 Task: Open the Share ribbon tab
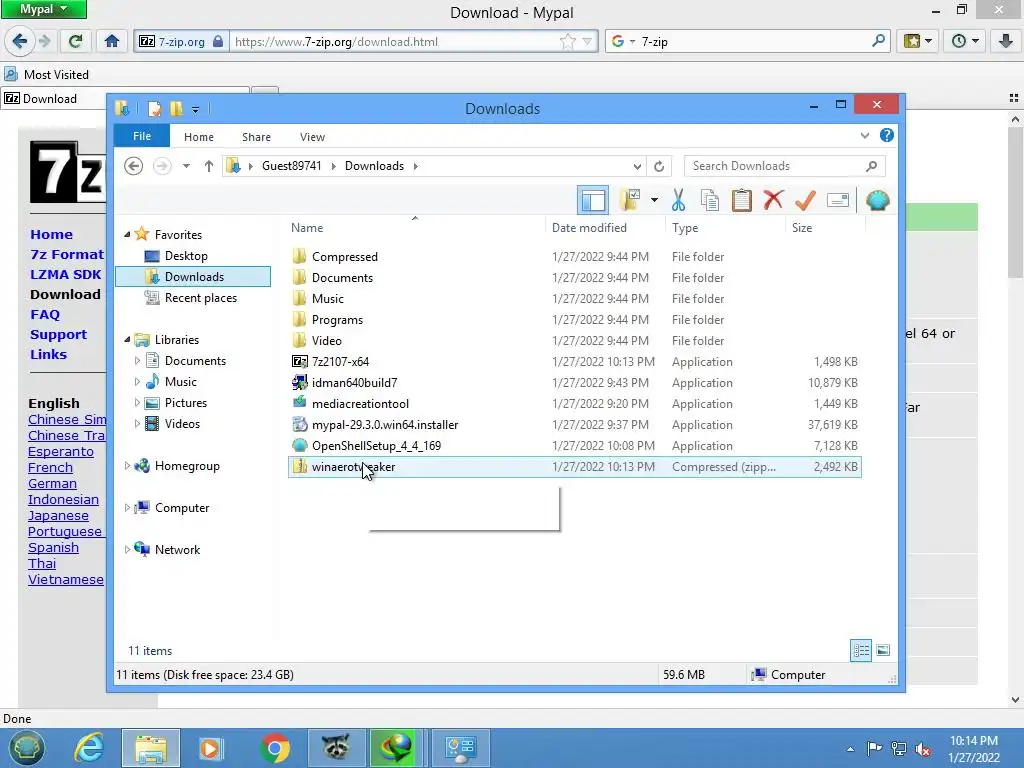(x=256, y=136)
